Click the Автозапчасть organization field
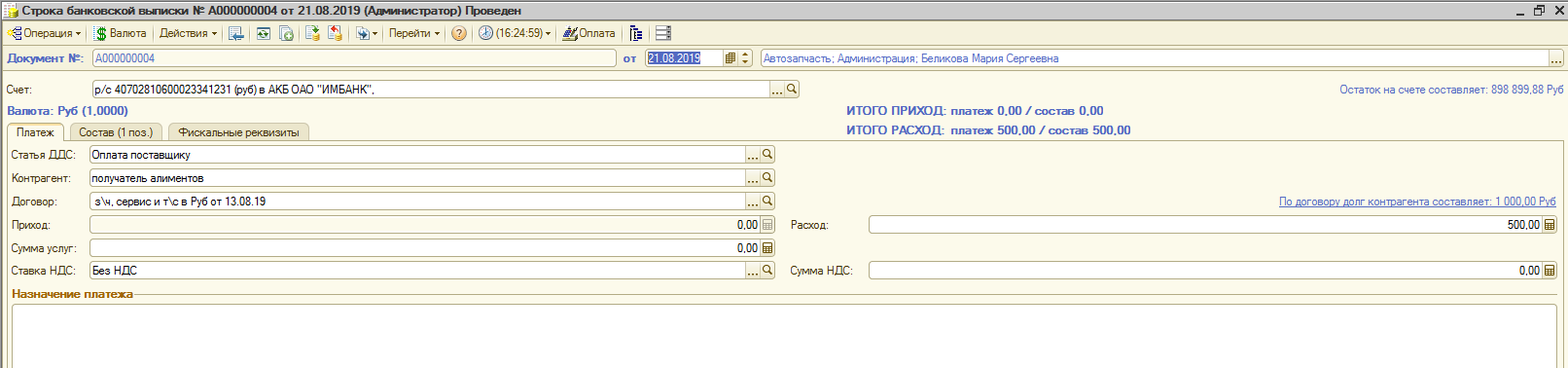The image size is (1568, 368). [x=1154, y=58]
